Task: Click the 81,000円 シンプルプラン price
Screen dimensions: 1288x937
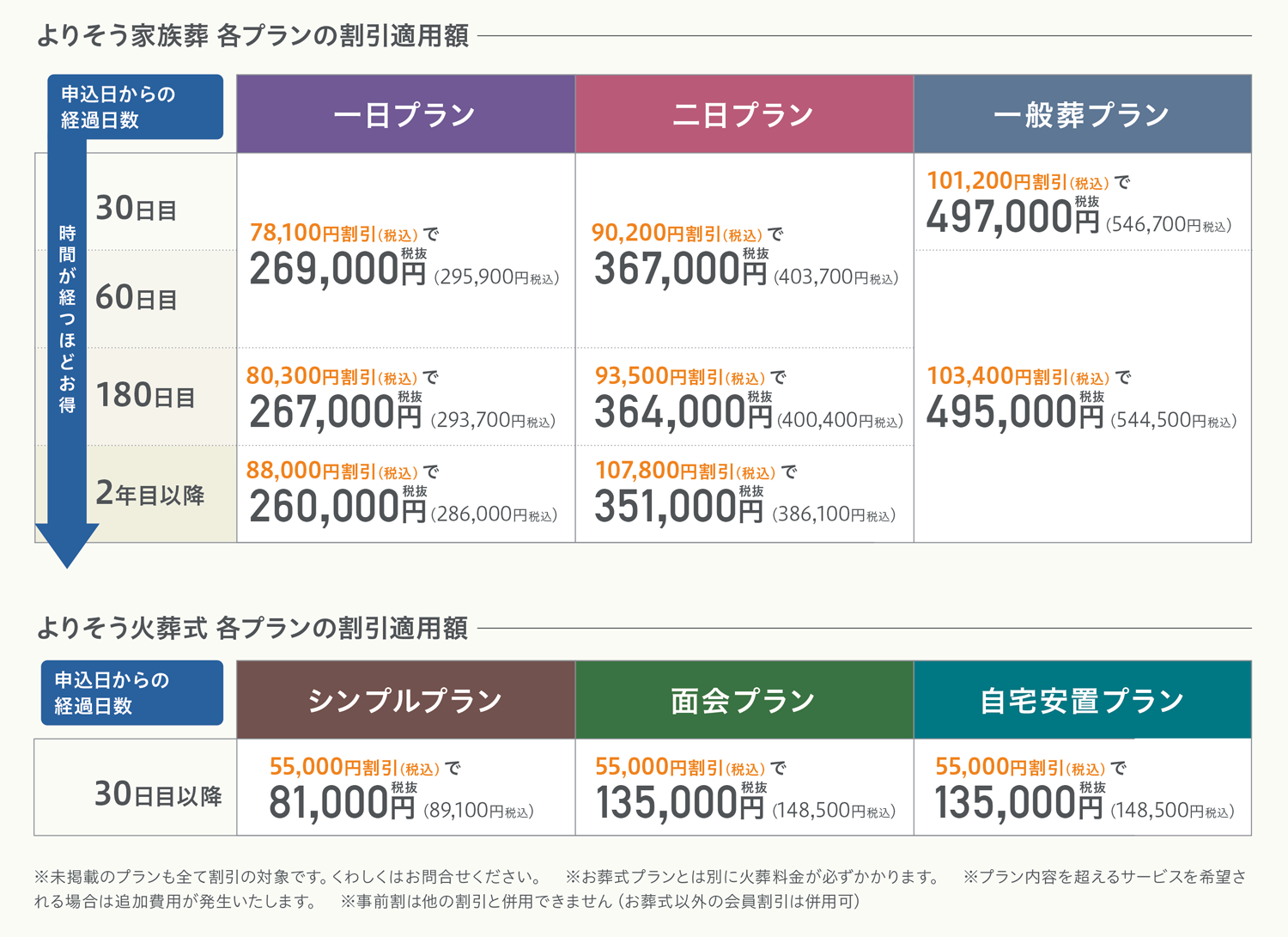Action: tap(341, 804)
